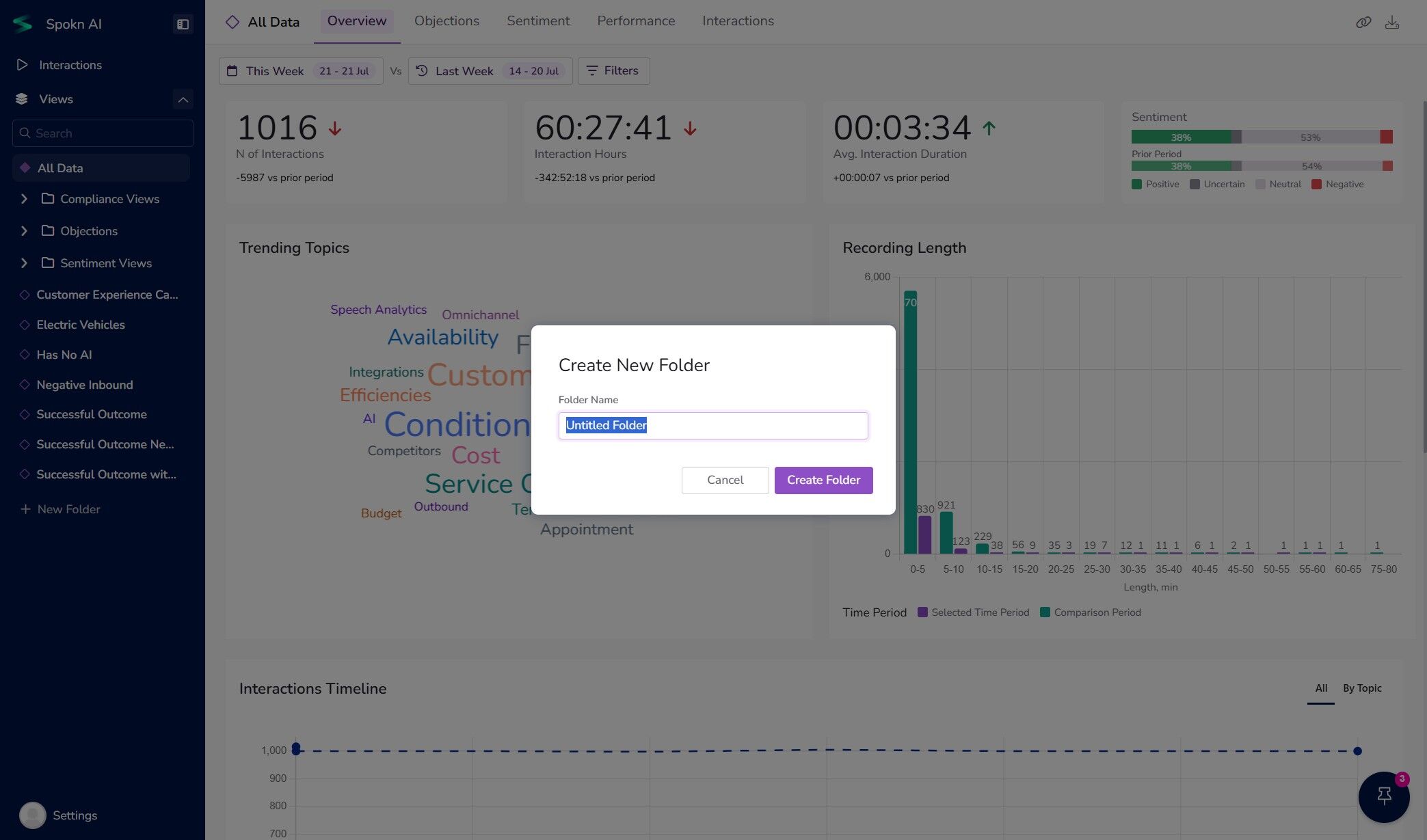Click the Create Folder button
The image size is (1427, 840).
(x=823, y=480)
